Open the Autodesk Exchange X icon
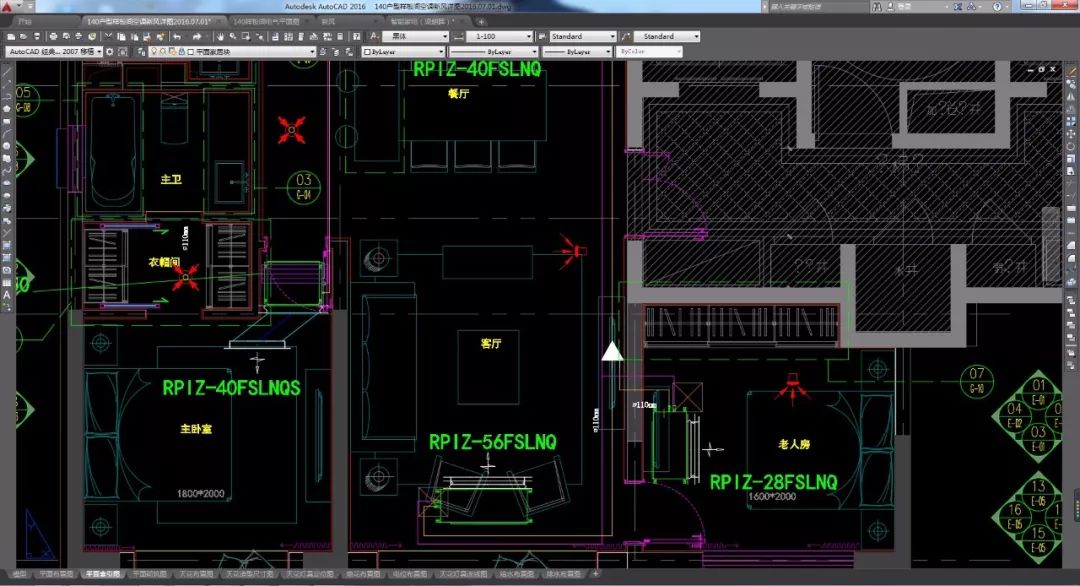The image size is (1080, 586). [958, 6]
